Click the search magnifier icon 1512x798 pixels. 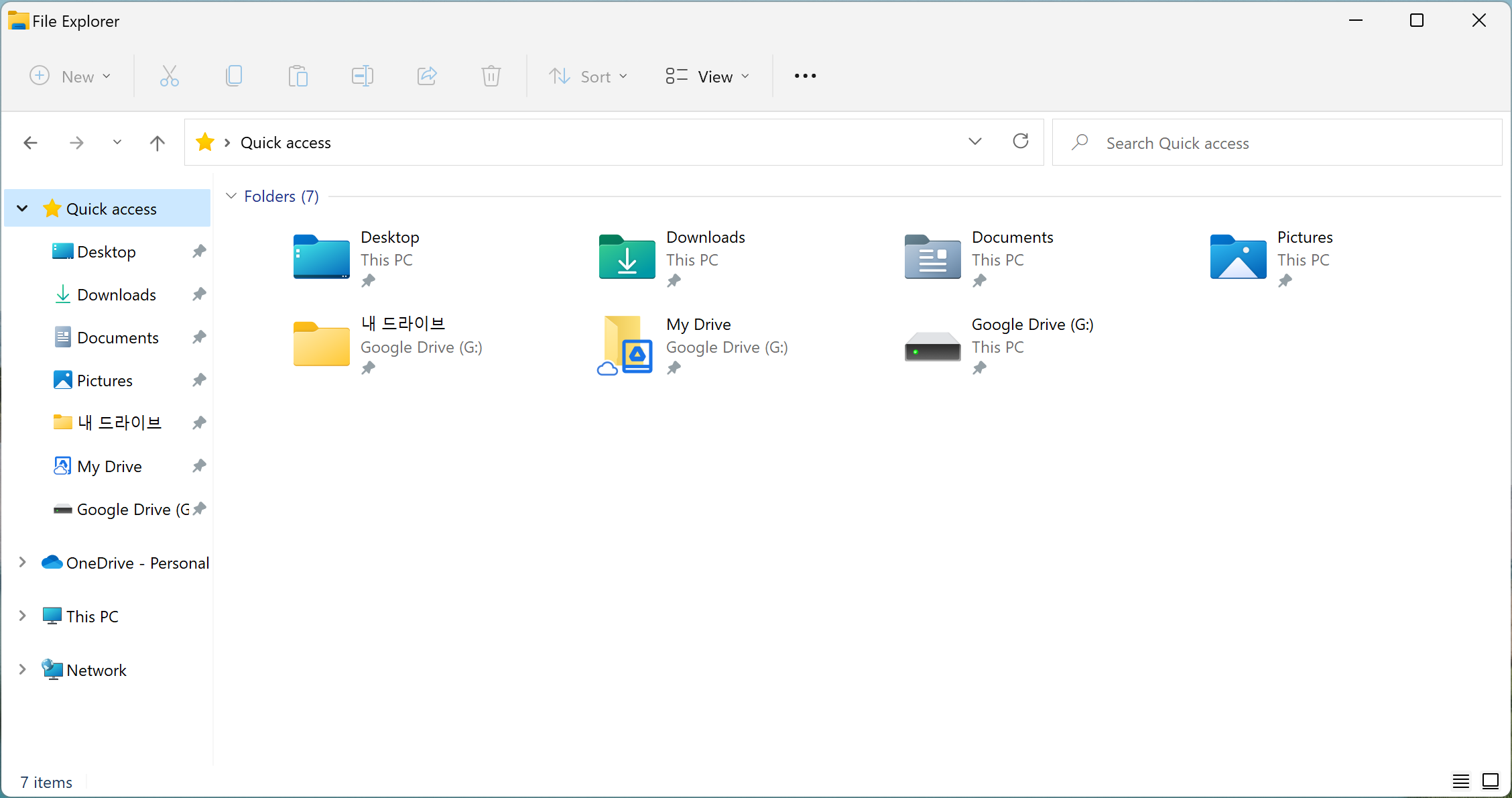click(1080, 142)
